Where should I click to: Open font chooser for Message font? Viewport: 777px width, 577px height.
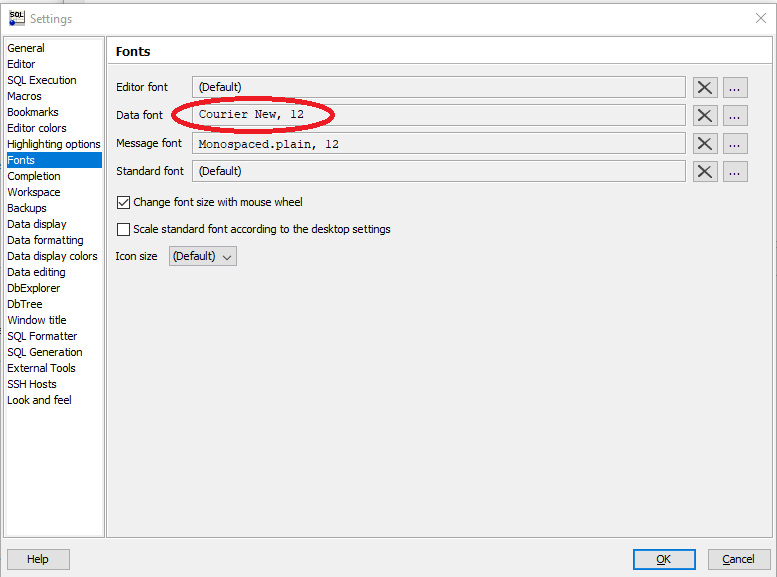click(x=735, y=144)
